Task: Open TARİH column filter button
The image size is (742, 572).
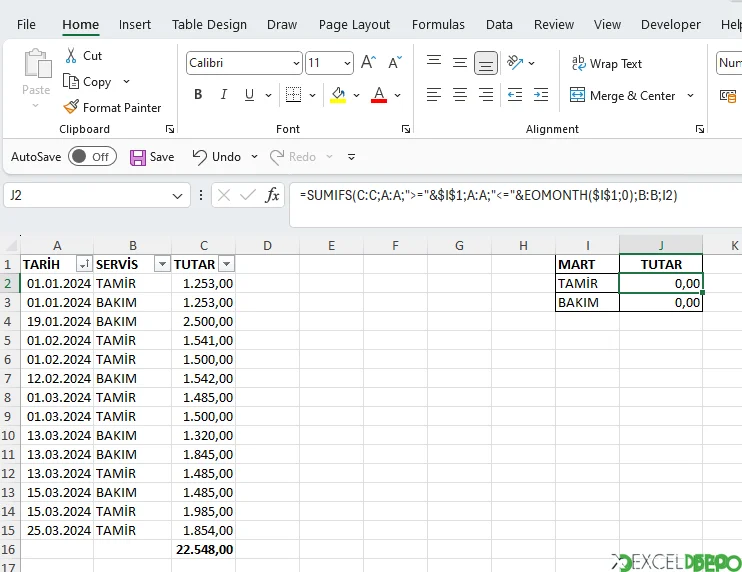Action: [84, 264]
